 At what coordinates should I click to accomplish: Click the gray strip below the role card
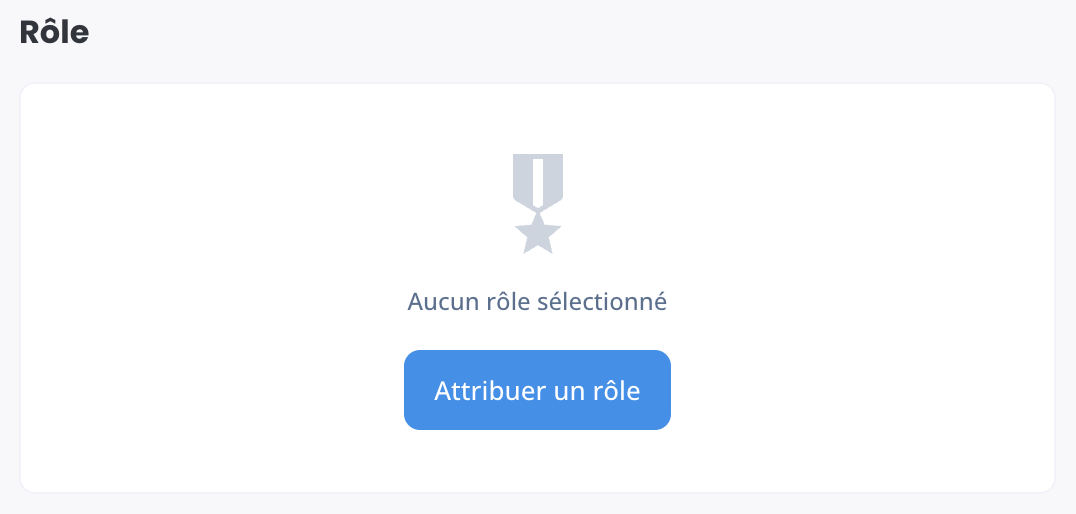[538, 504]
